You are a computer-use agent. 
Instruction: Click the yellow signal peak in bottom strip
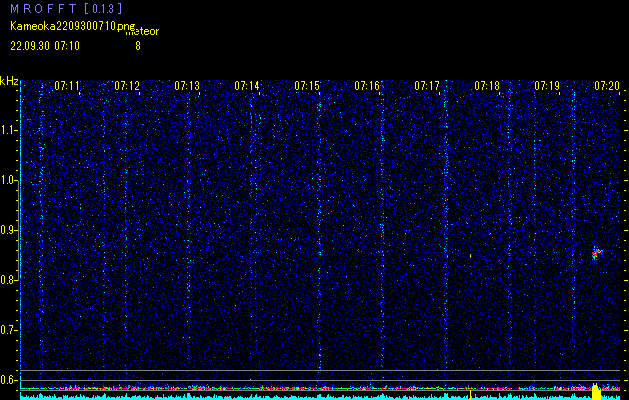(x=597, y=391)
